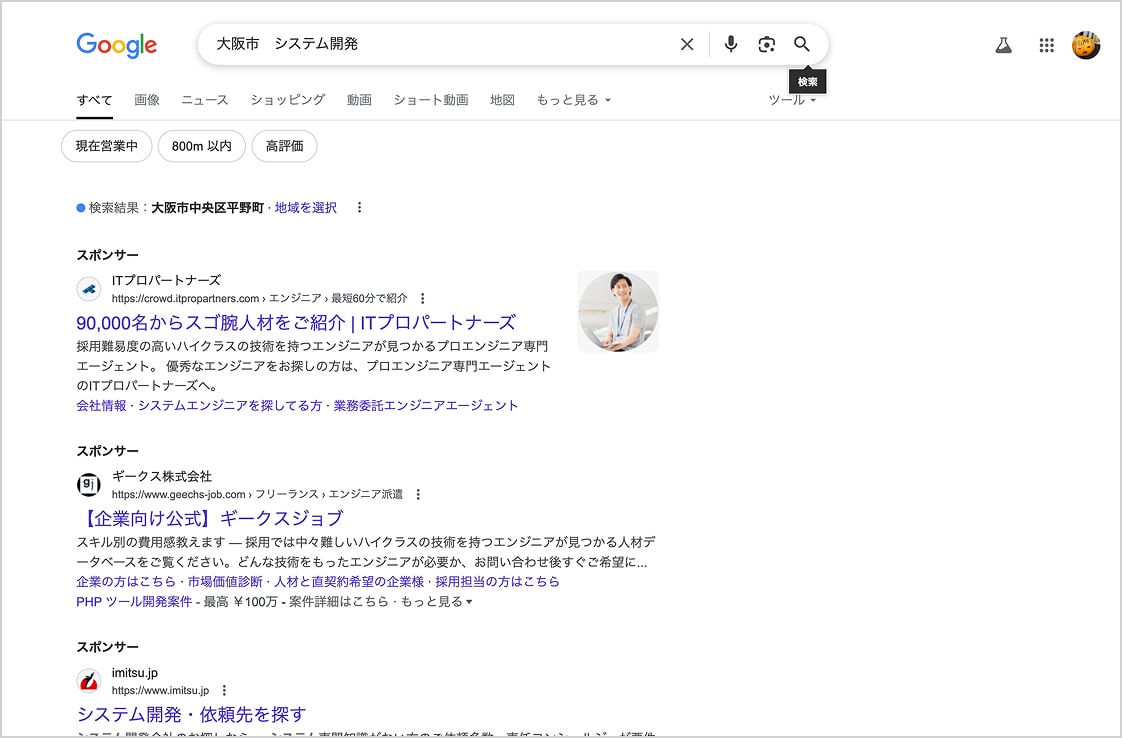Start a voice search with the microphone icon

730,44
